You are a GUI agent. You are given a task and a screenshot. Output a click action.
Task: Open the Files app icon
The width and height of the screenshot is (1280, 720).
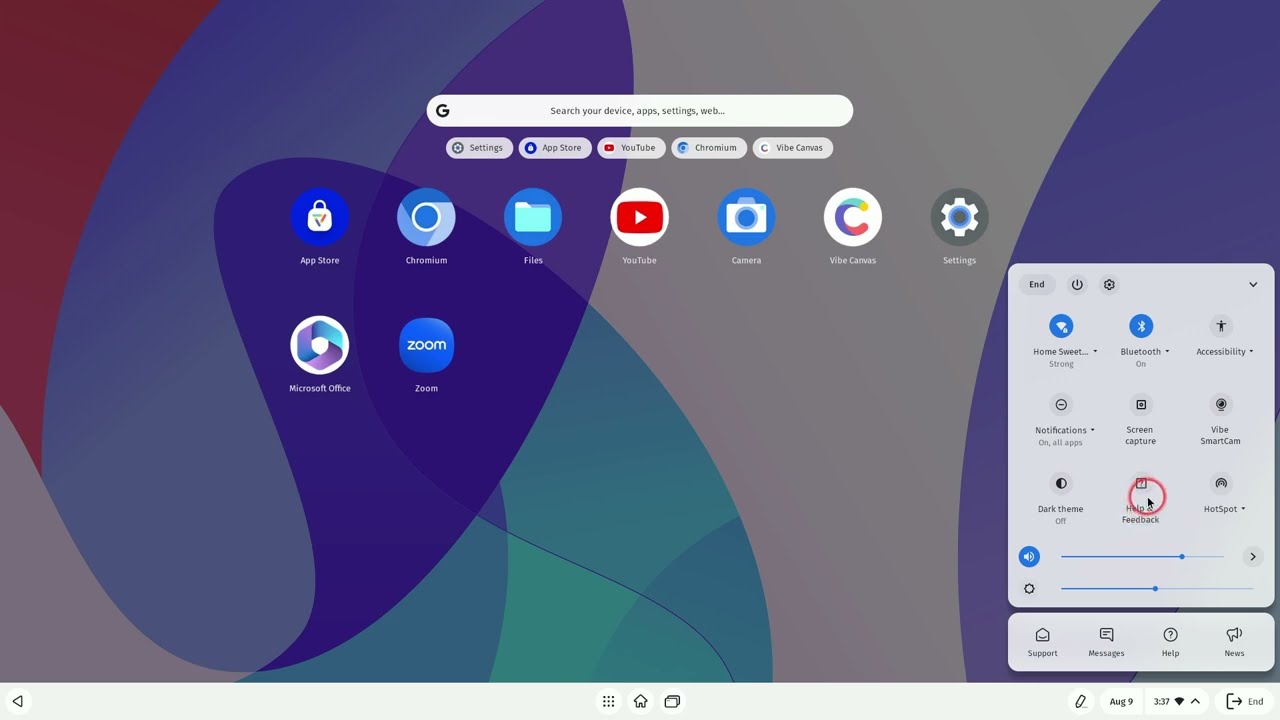pos(533,217)
